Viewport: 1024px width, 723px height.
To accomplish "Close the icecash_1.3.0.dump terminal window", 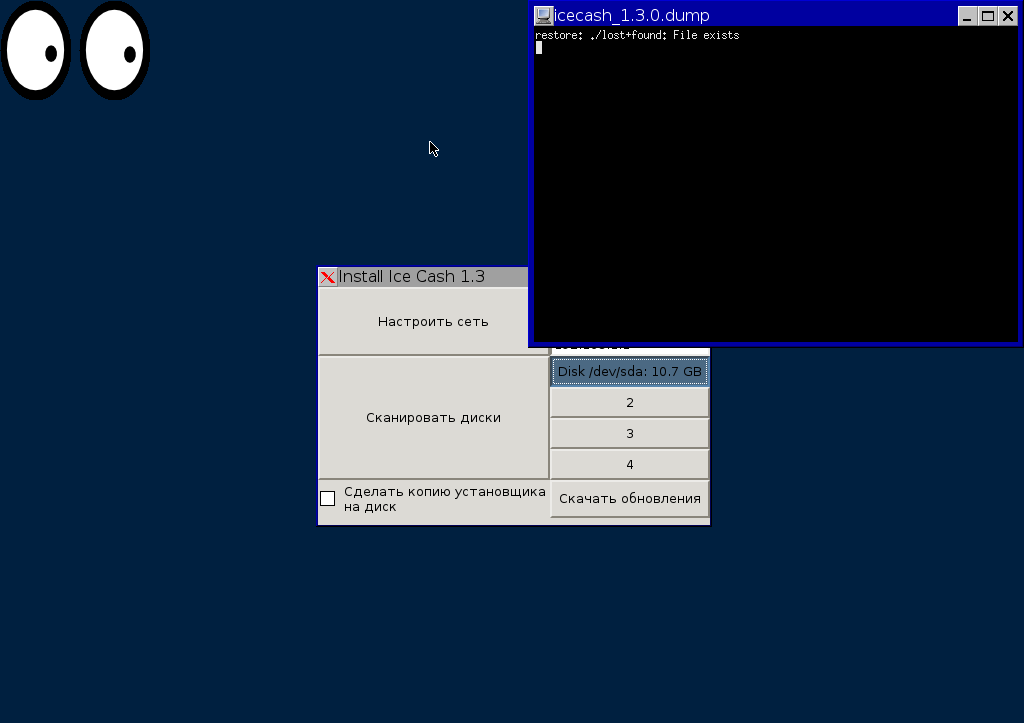I will pos(1008,16).
